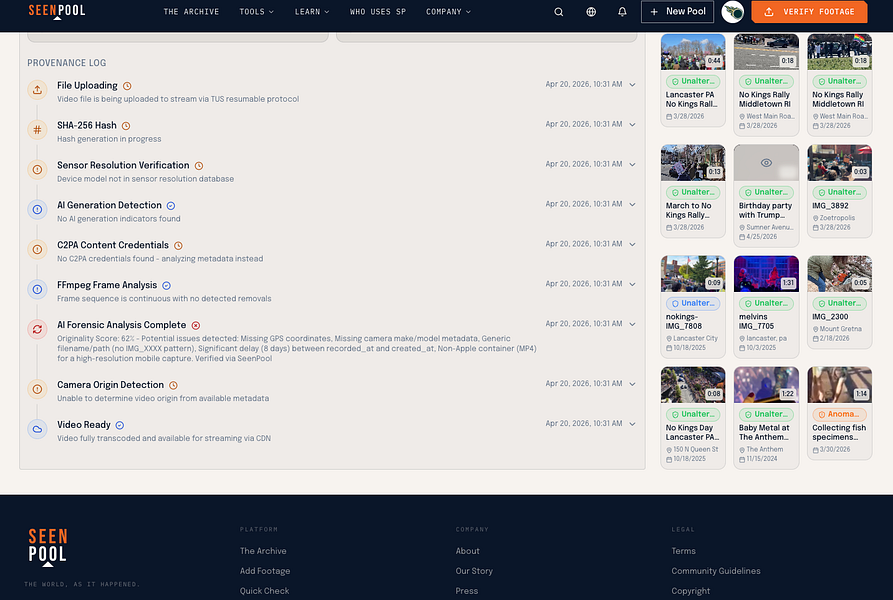This screenshot has width=893, height=600.
Task: Click clock status icon next to SHA-256 Hash
Action: (126, 126)
